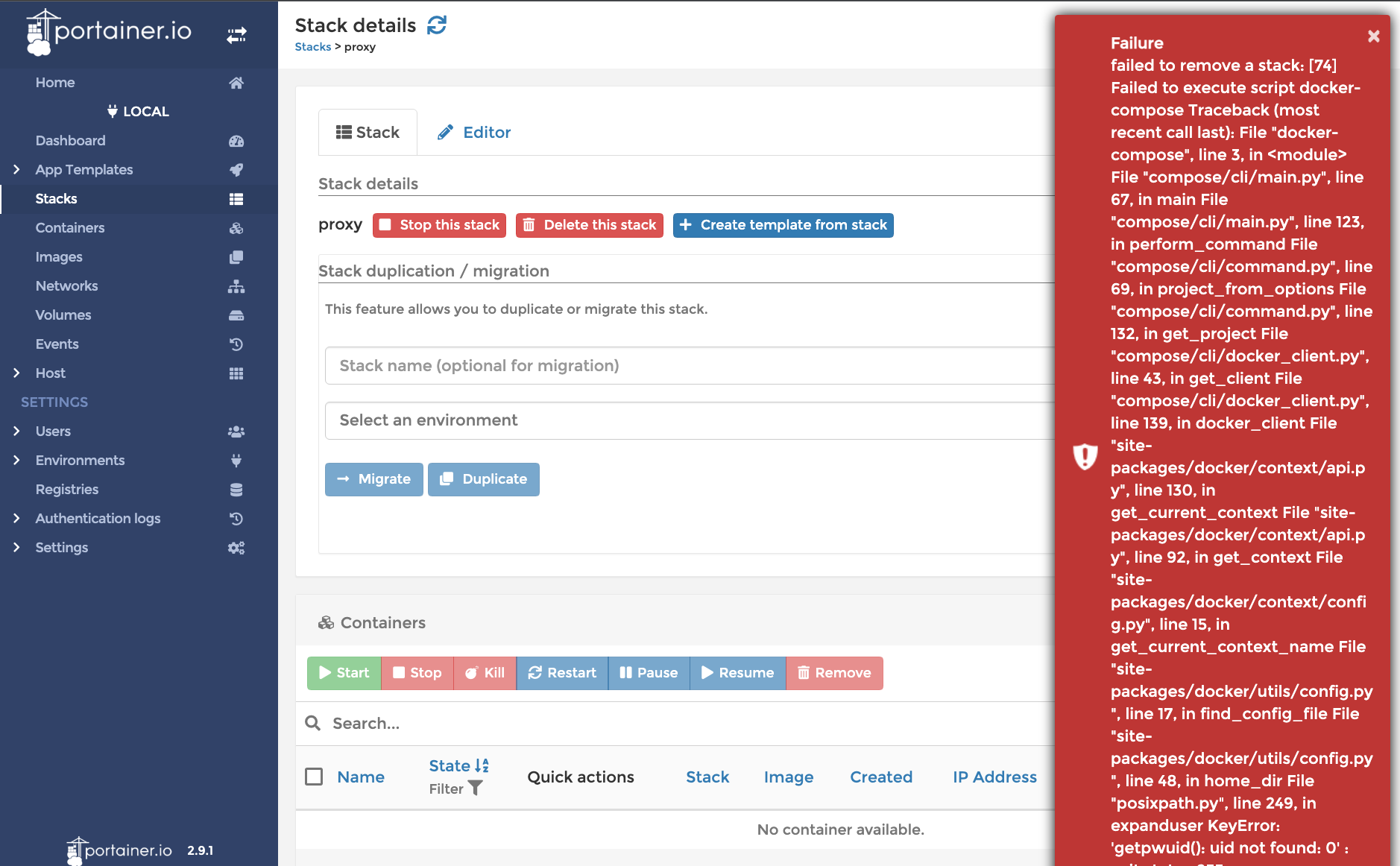Click the Migrate button
The height and width of the screenshot is (866, 1400).
374,479
